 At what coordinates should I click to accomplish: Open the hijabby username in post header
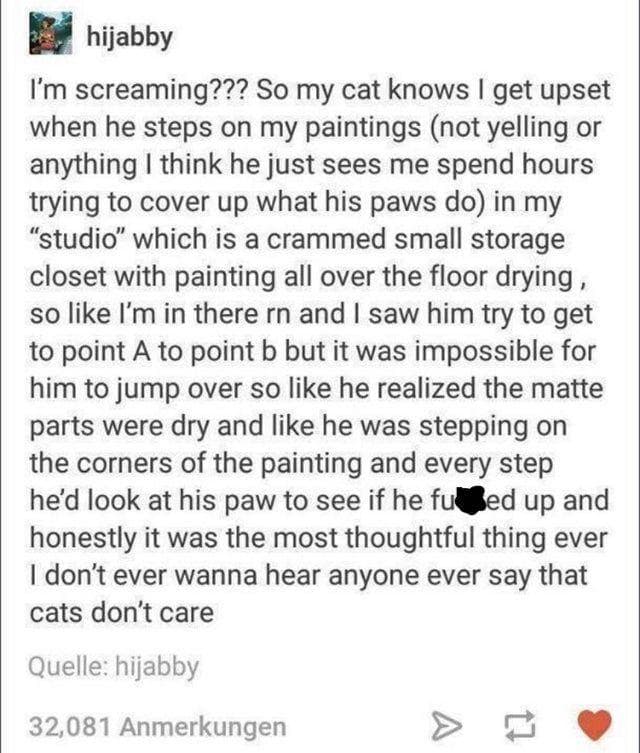click(x=130, y=36)
